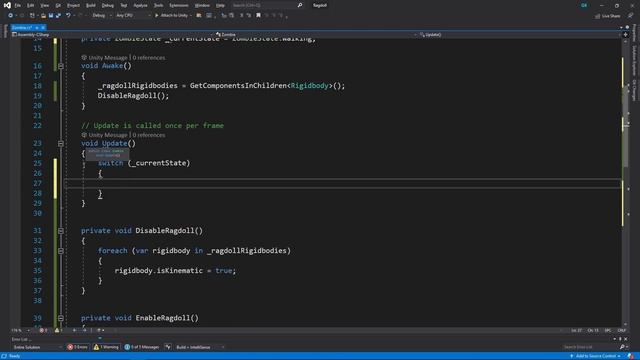Click the user account badge
Viewport: 640px width, 360px height.
point(584,5)
